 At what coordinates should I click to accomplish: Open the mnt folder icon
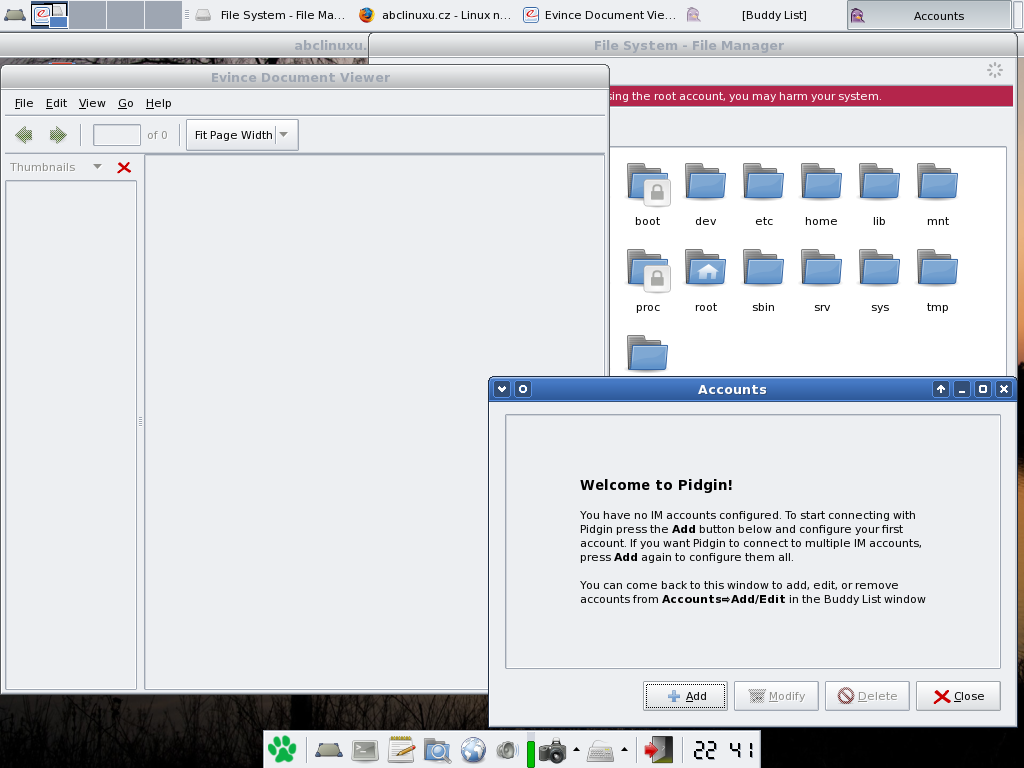937,182
